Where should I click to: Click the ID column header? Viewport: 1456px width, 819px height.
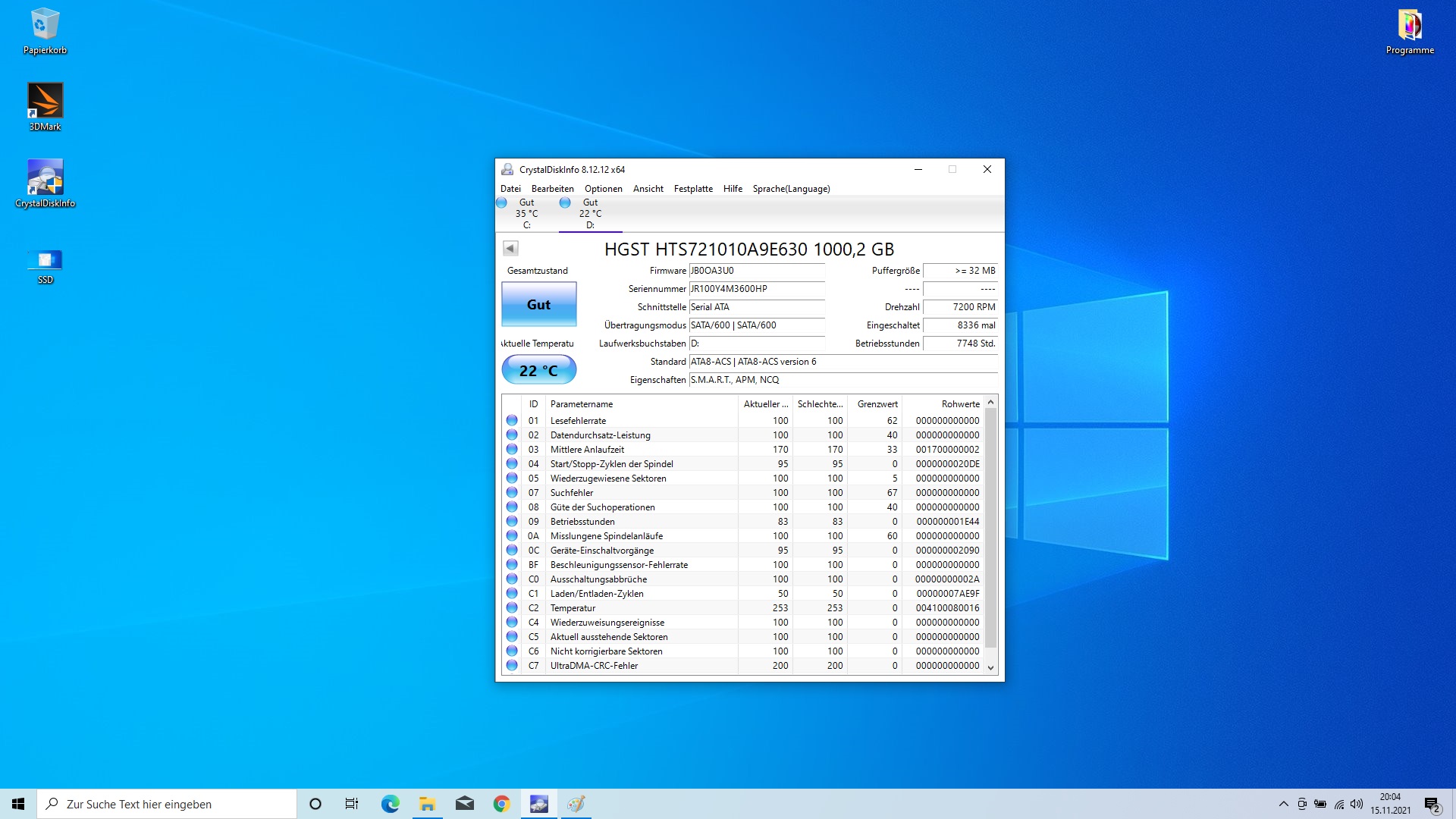[533, 404]
